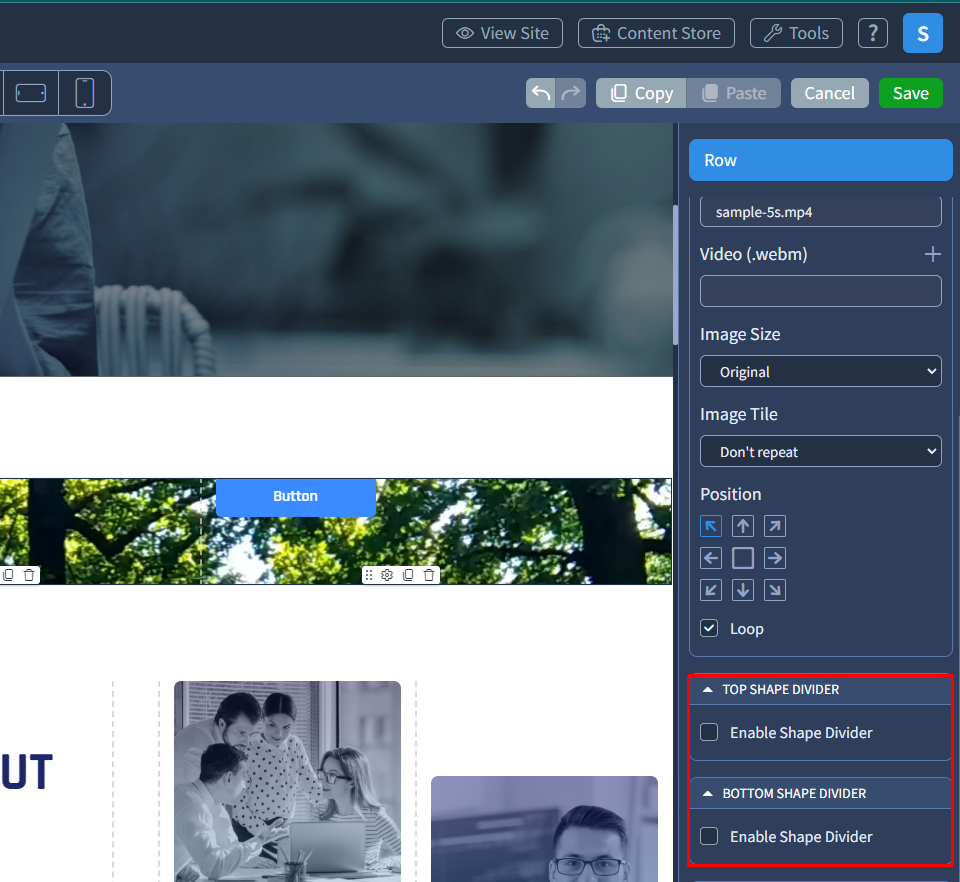Screen dimensions: 960x882
Task: Enable Shape Divider under Bottom Shape Divider
Action: pyautogui.click(x=709, y=836)
